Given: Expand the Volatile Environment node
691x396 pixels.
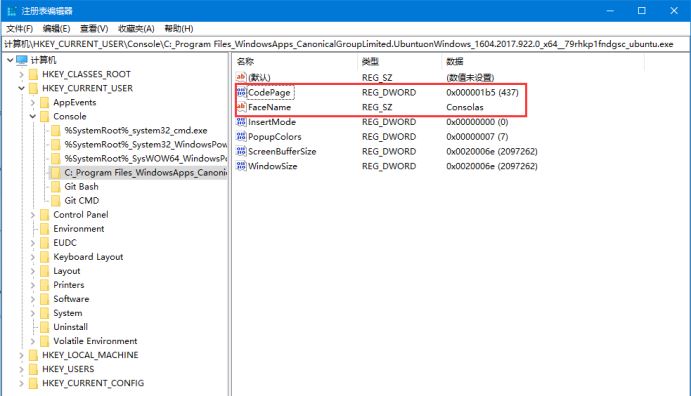Looking at the screenshot, I should tap(33, 341).
